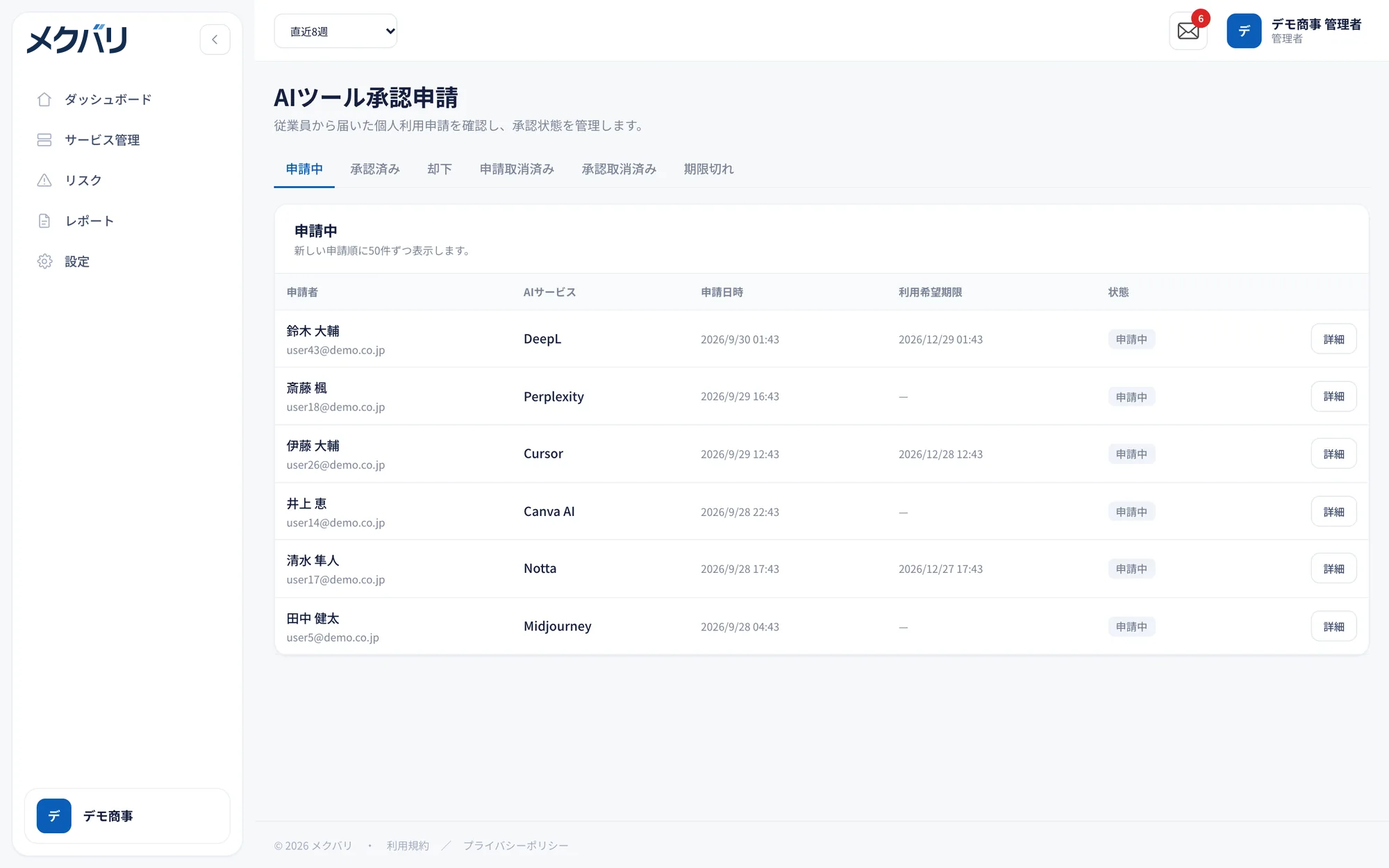Screen dimensions: 1389x868
Task: Click the 申請中 status badge for Canva AI
Action: click(x=1131, y=512)
